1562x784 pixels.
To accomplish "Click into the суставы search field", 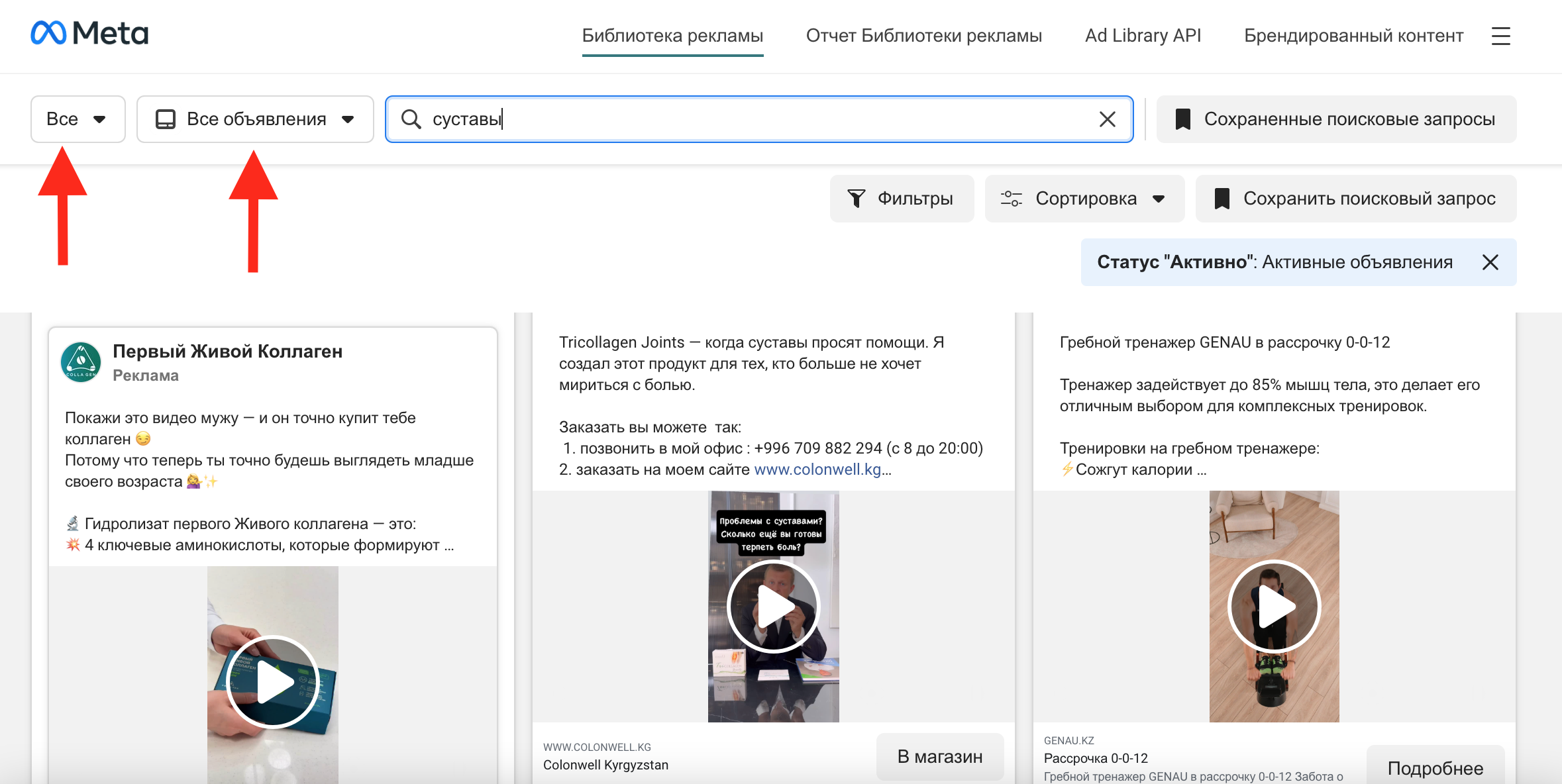I will tap(729, 119).
